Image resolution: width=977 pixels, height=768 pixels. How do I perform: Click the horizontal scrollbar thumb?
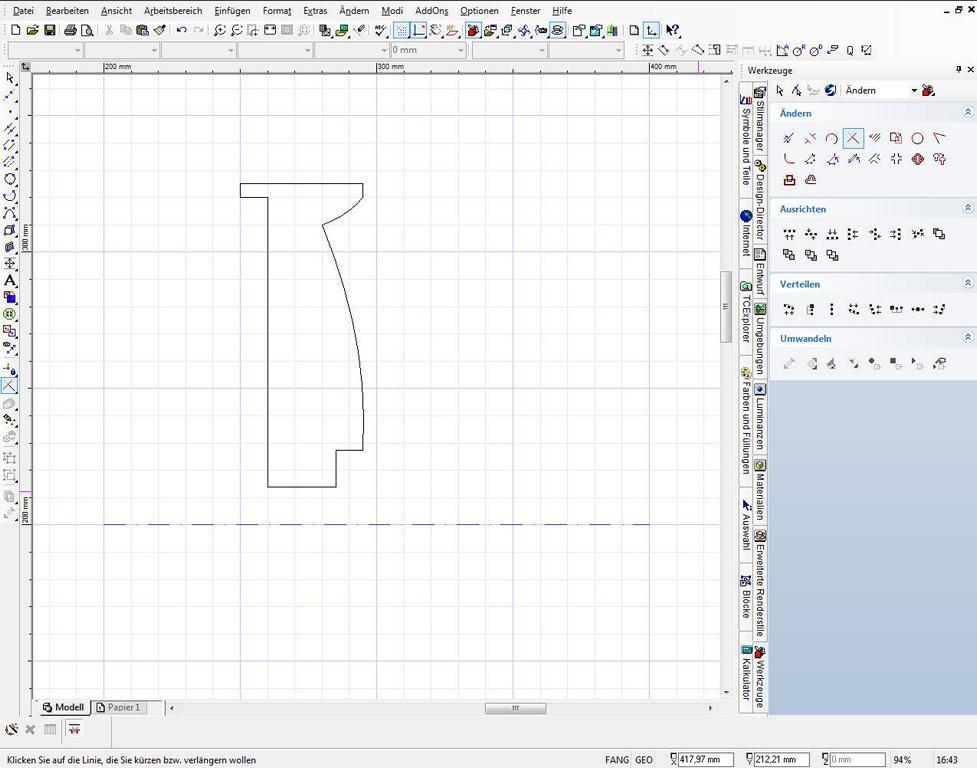(x=515, y=708)
